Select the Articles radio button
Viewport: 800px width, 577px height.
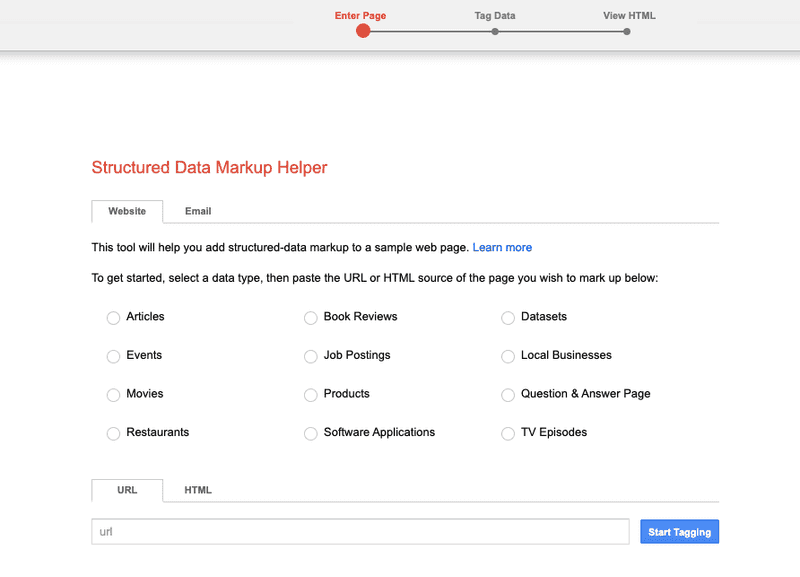coord(113,318)
